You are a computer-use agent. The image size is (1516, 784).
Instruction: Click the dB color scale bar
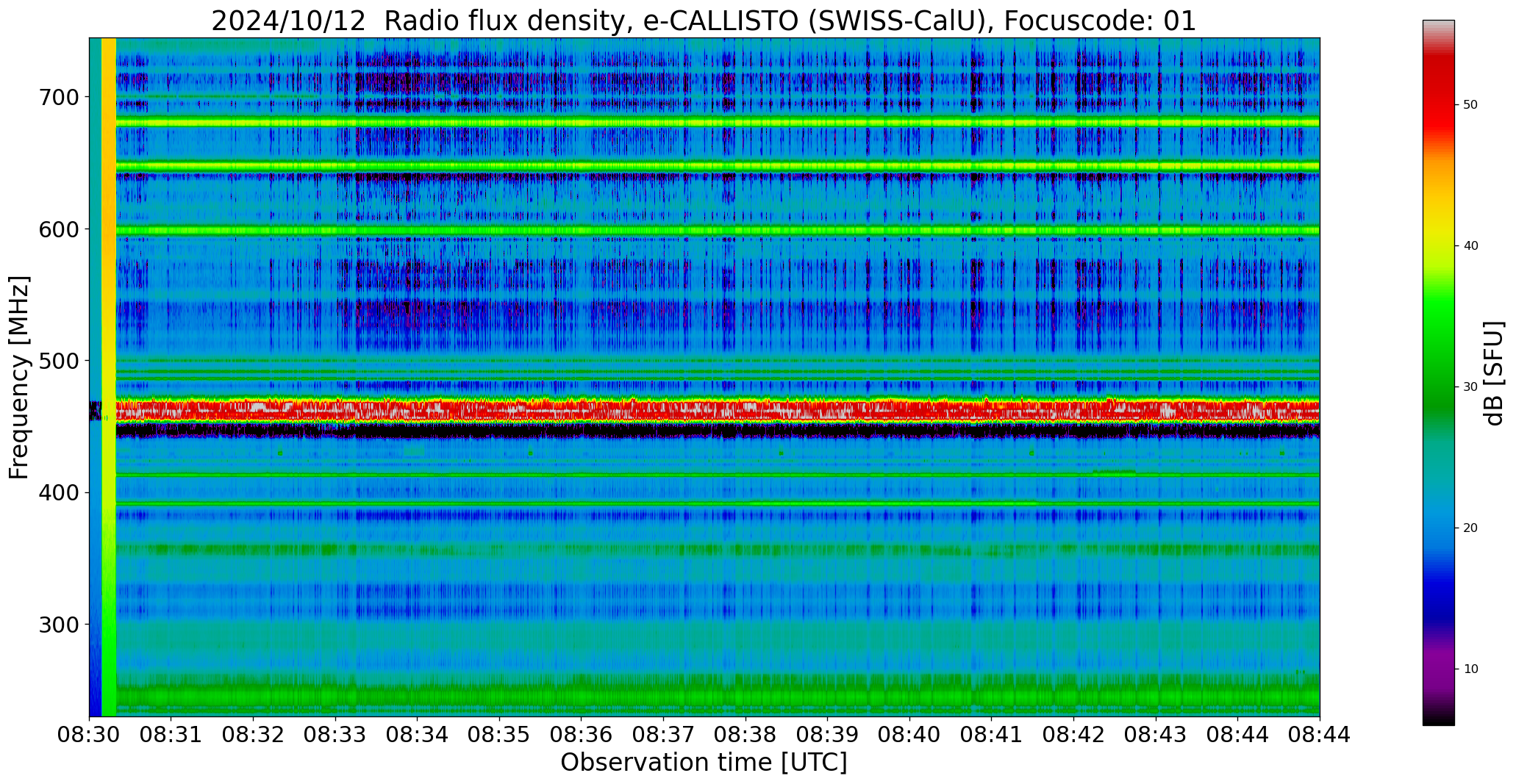(1438, 373)
